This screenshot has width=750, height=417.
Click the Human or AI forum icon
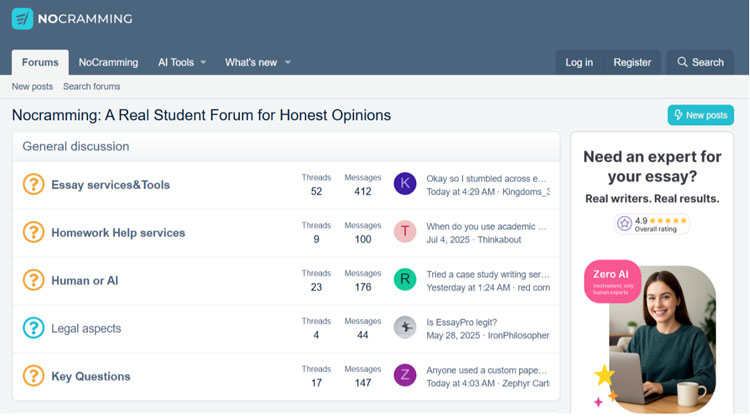coord(34,280)
